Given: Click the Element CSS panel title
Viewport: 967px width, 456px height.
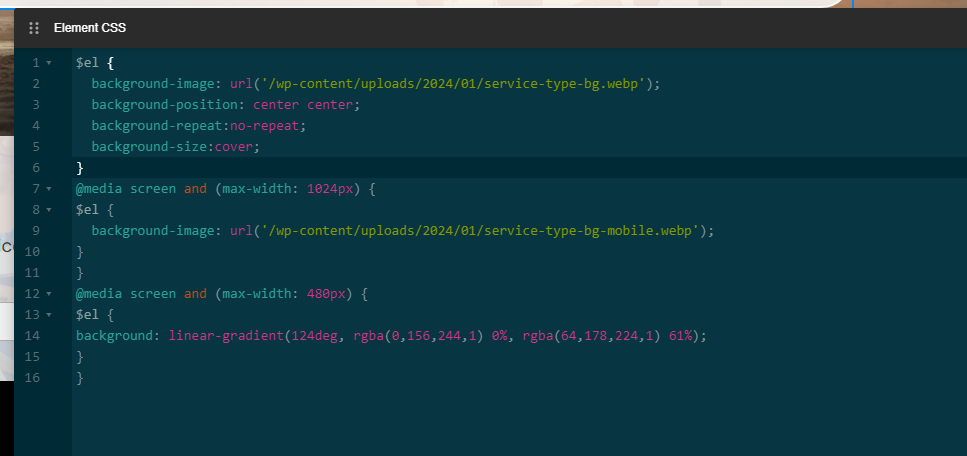Looking at the screenshot, I should [x=90, y=28].
